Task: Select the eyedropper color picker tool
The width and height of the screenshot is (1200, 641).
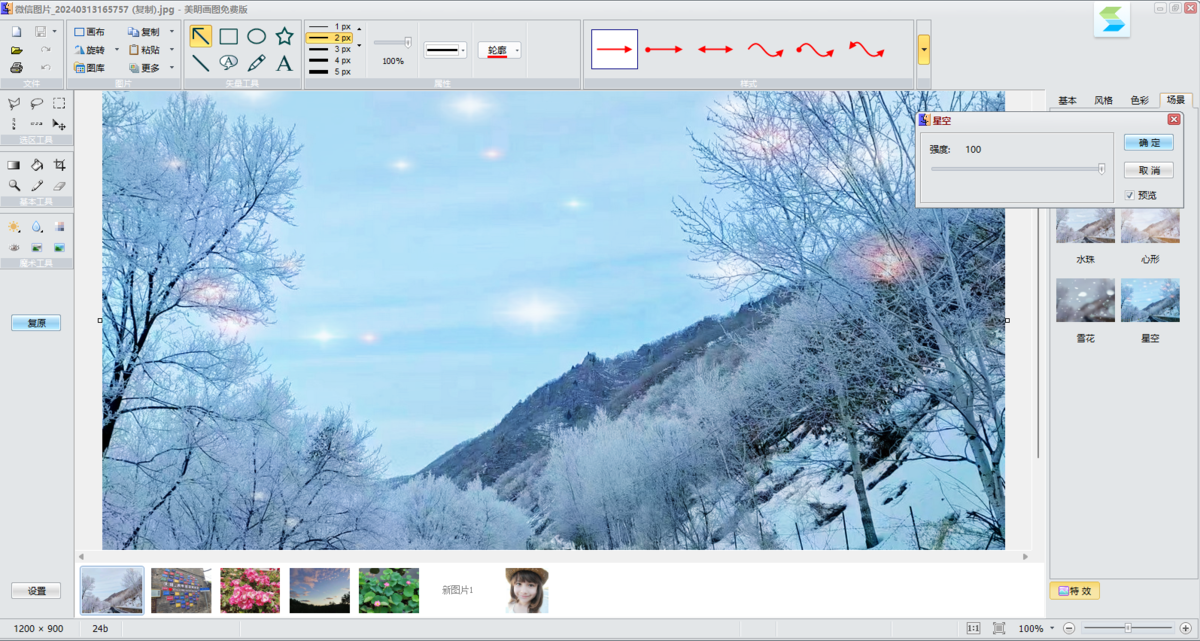Action: click(38, 184)
